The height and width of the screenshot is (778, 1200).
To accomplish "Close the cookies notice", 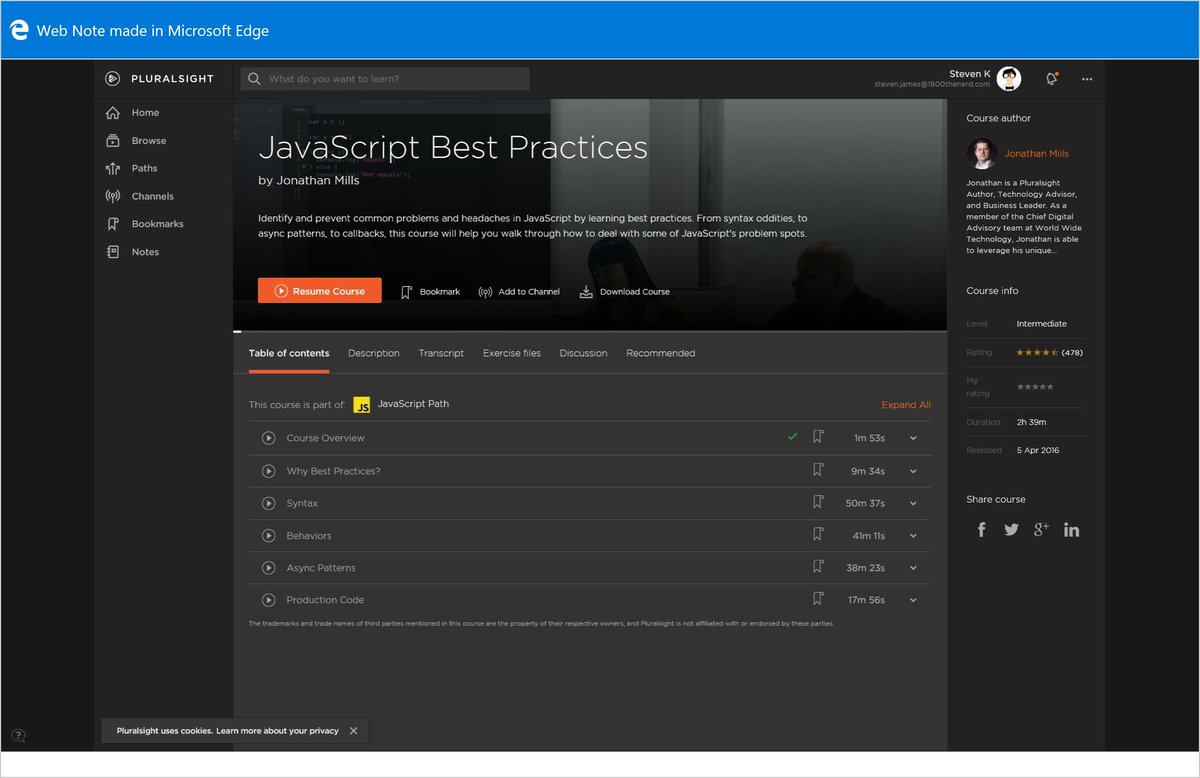I will (x=354, y=731).
